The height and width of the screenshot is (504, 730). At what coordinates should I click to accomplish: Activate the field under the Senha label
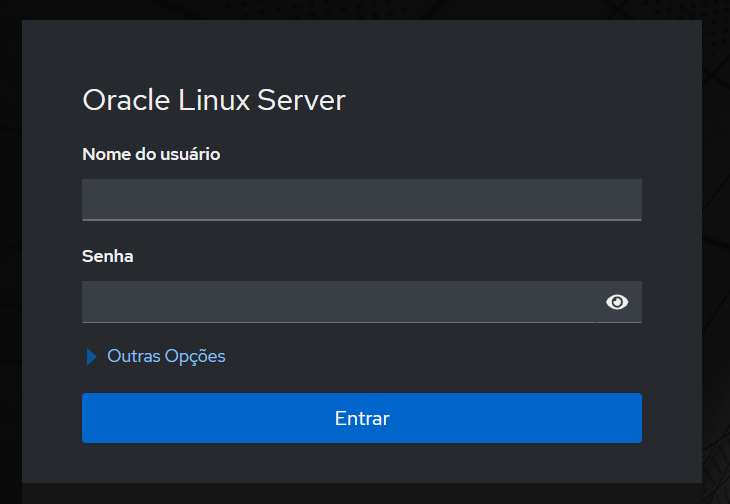coord(338,302)
